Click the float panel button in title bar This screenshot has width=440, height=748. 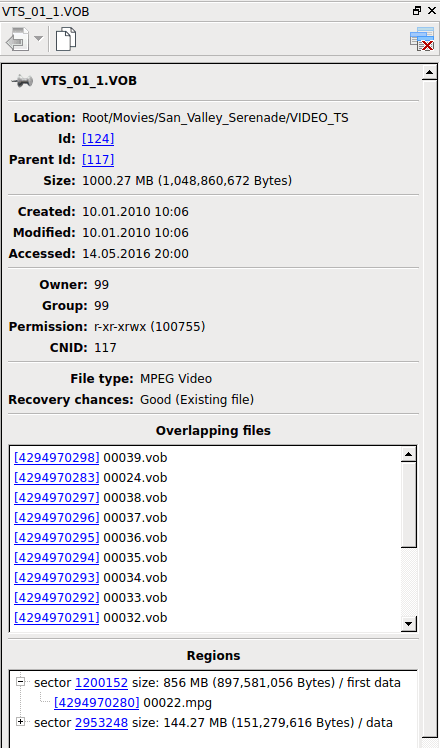[417, 10]
